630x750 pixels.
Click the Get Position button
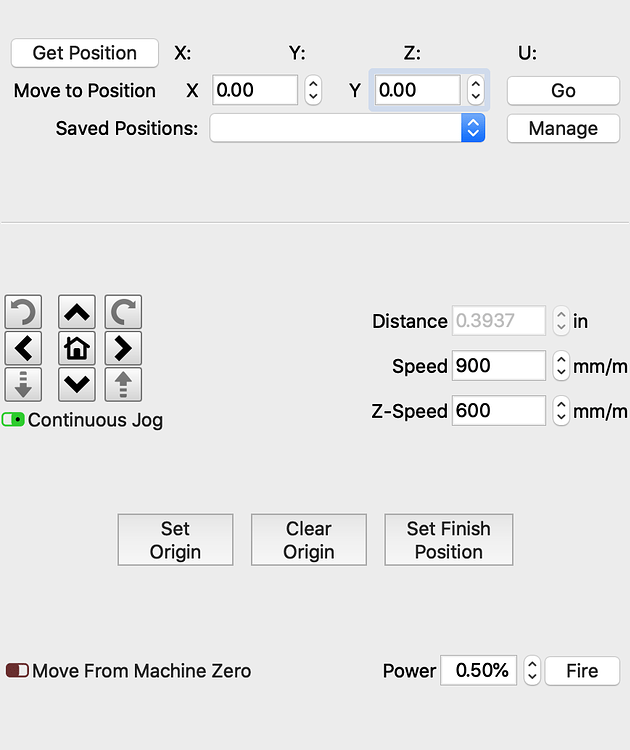[85, 53]
